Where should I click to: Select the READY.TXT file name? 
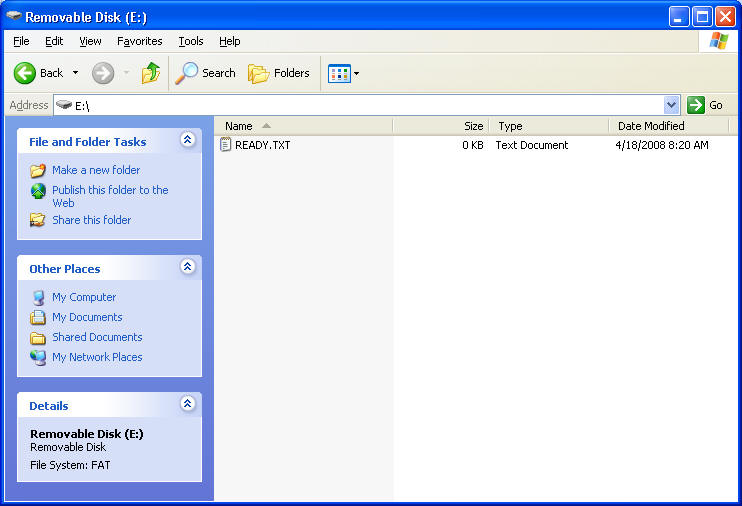click(263, 145)
